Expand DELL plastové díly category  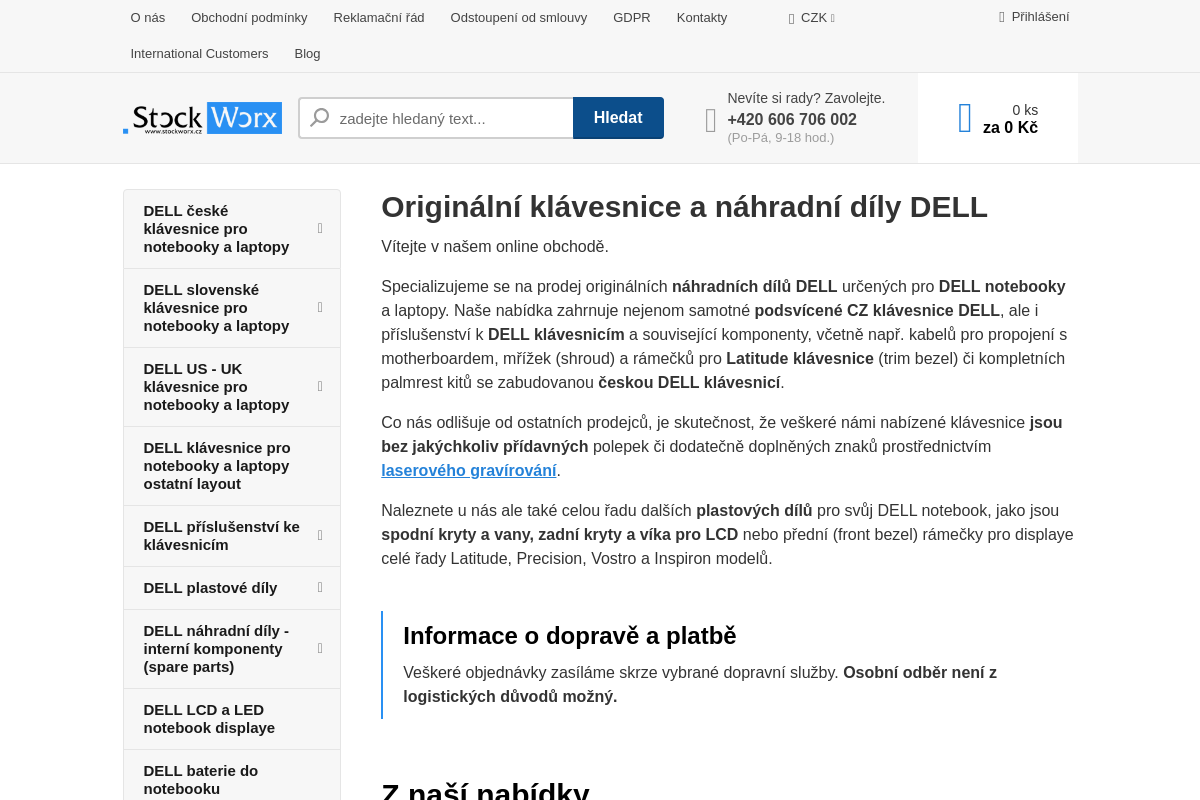(x=320, y=587)
